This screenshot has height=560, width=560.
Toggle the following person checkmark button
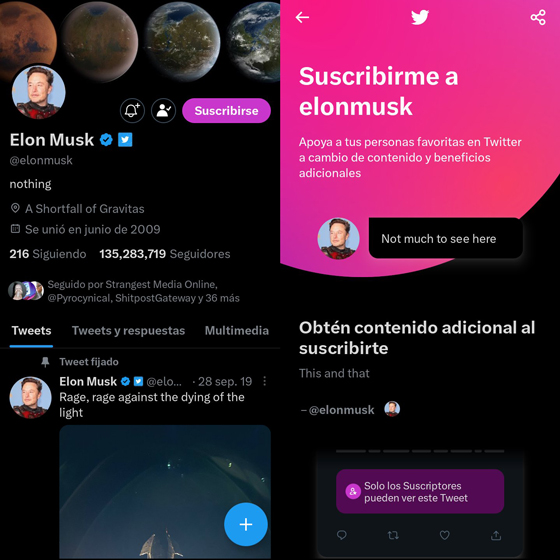point(164,110)
